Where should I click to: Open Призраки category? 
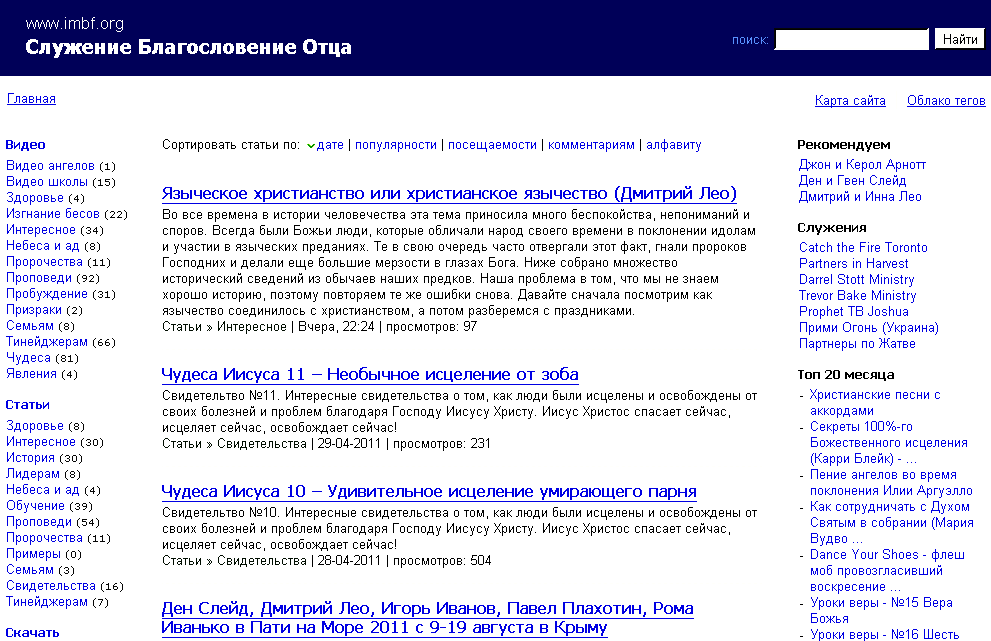(33, 310)
